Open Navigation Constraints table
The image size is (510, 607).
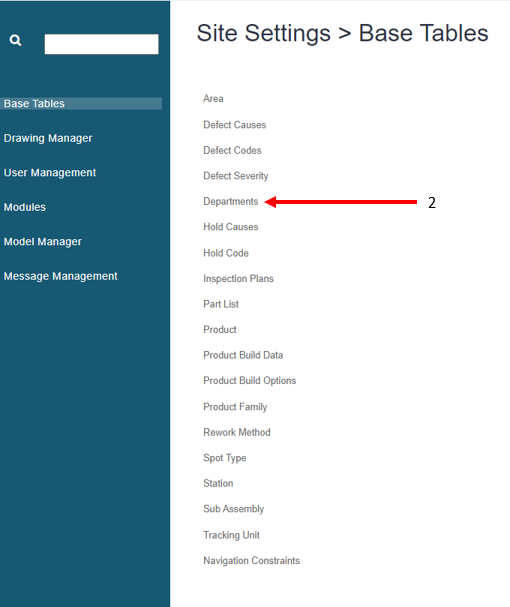coord(252,561)
